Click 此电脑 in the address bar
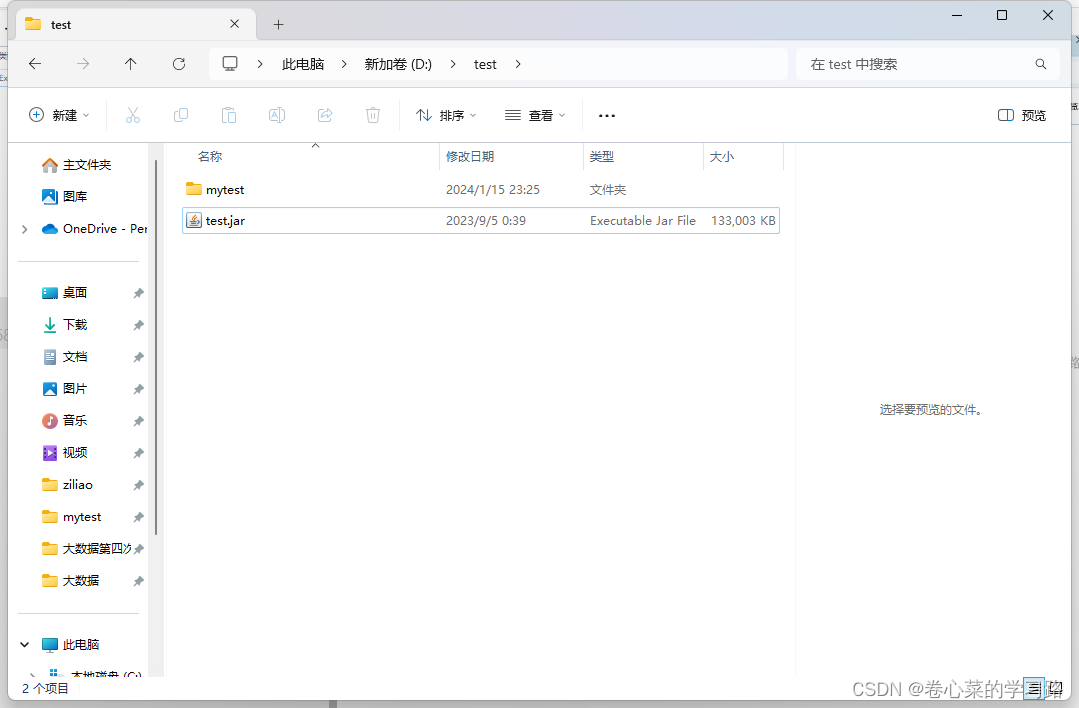 (x=303, y=64)
